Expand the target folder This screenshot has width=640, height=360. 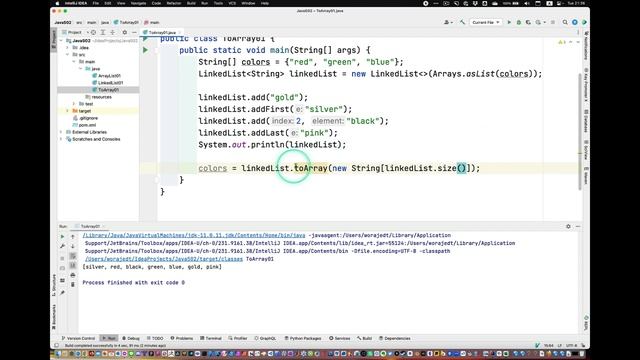click(68, 111)
